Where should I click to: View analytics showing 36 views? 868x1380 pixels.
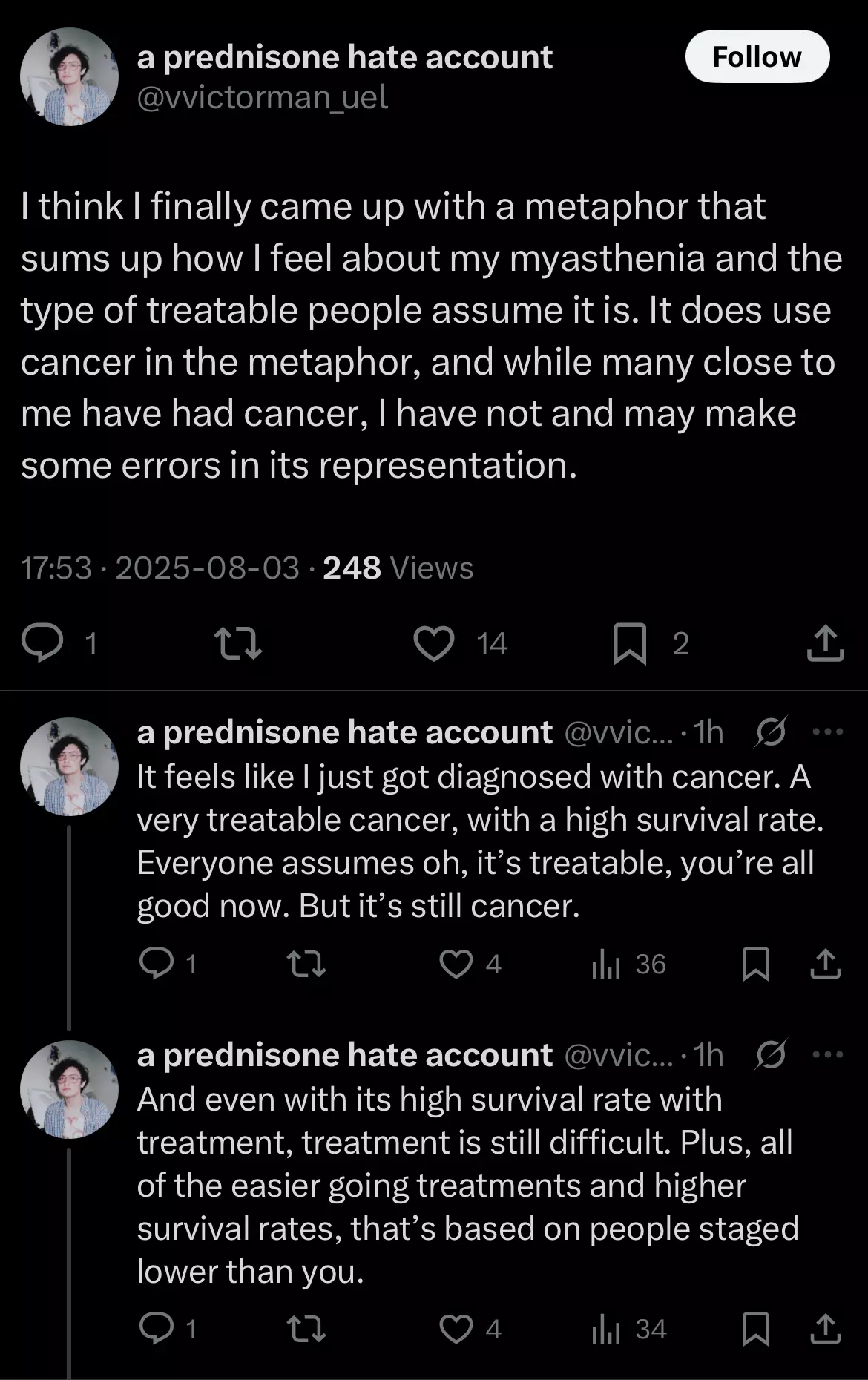click(629, 964)
